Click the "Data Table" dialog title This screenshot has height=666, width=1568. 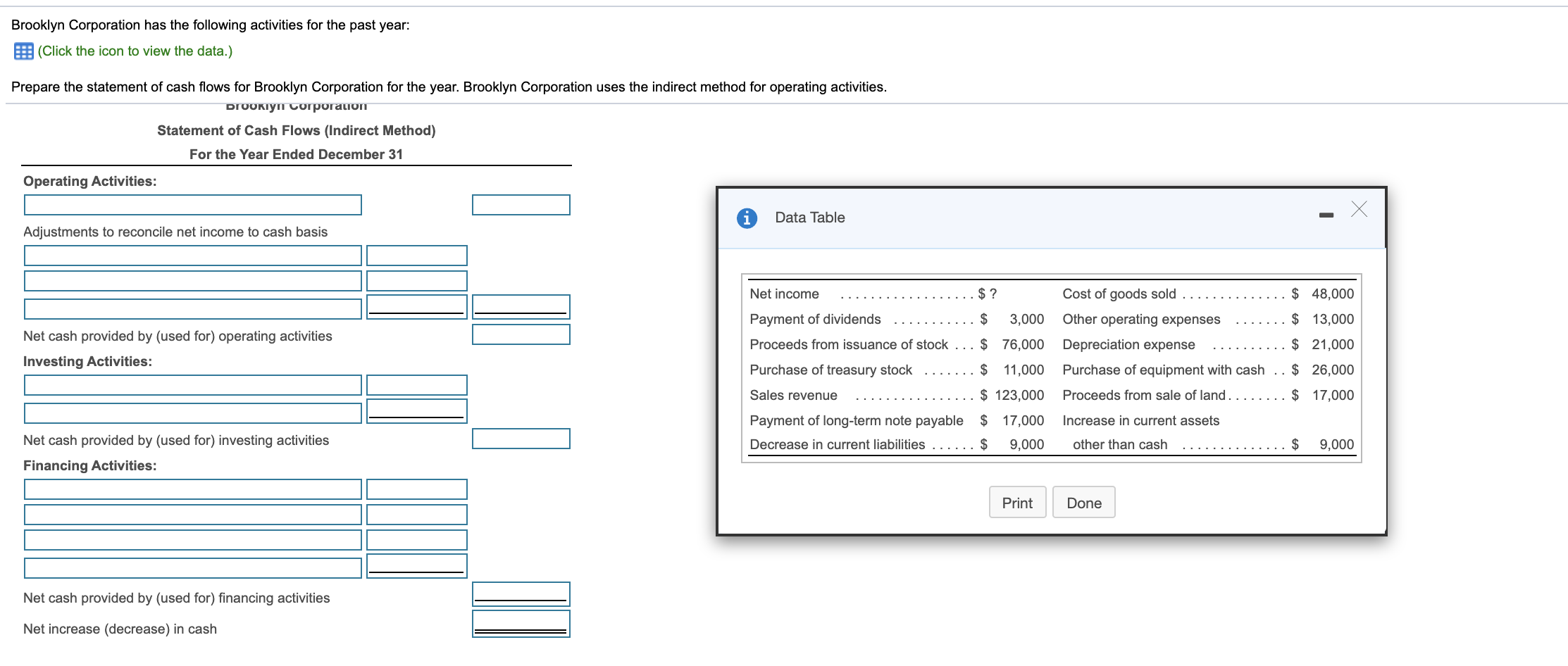(810, 218)
